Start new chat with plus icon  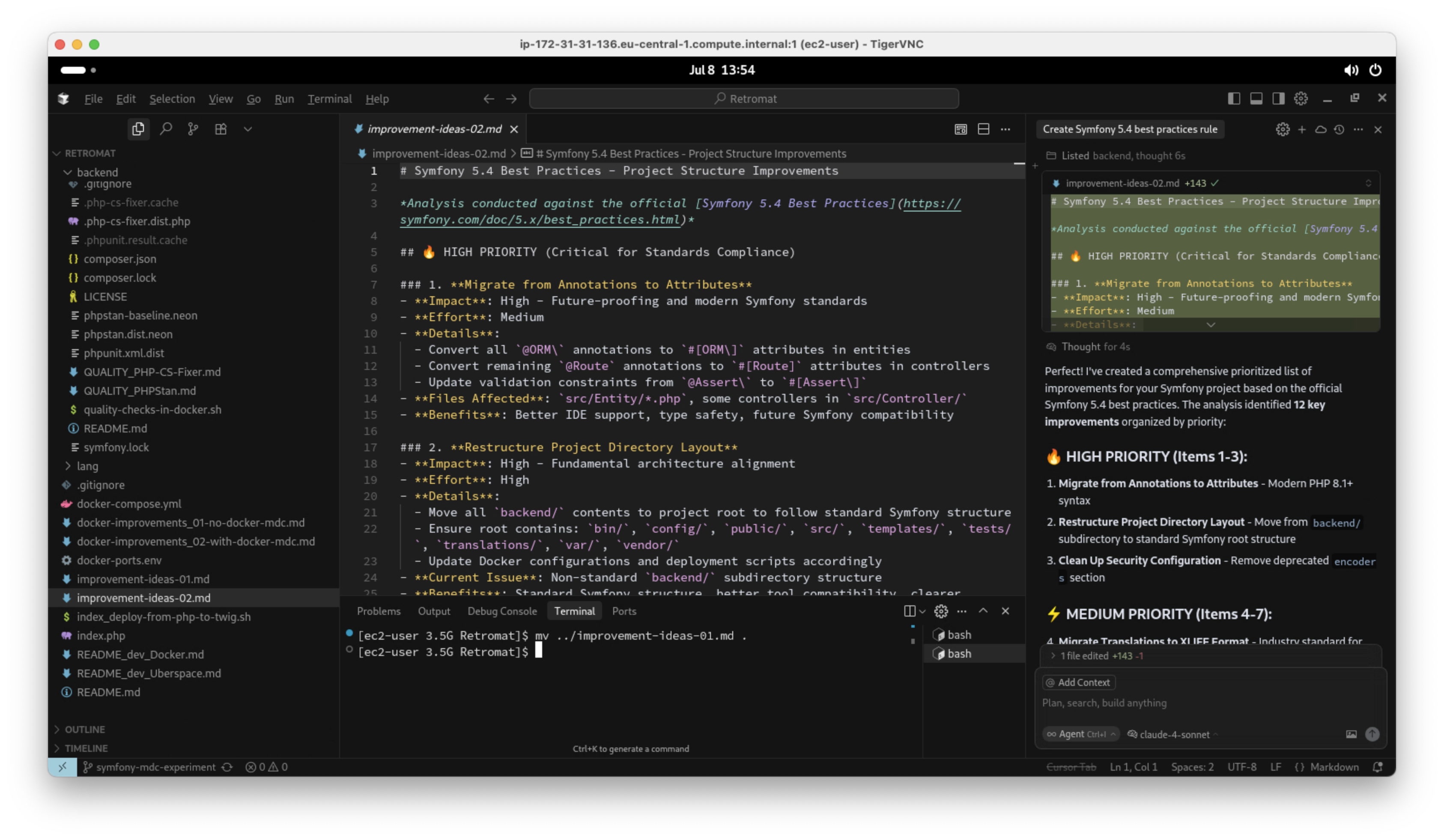coord(1302,129)
